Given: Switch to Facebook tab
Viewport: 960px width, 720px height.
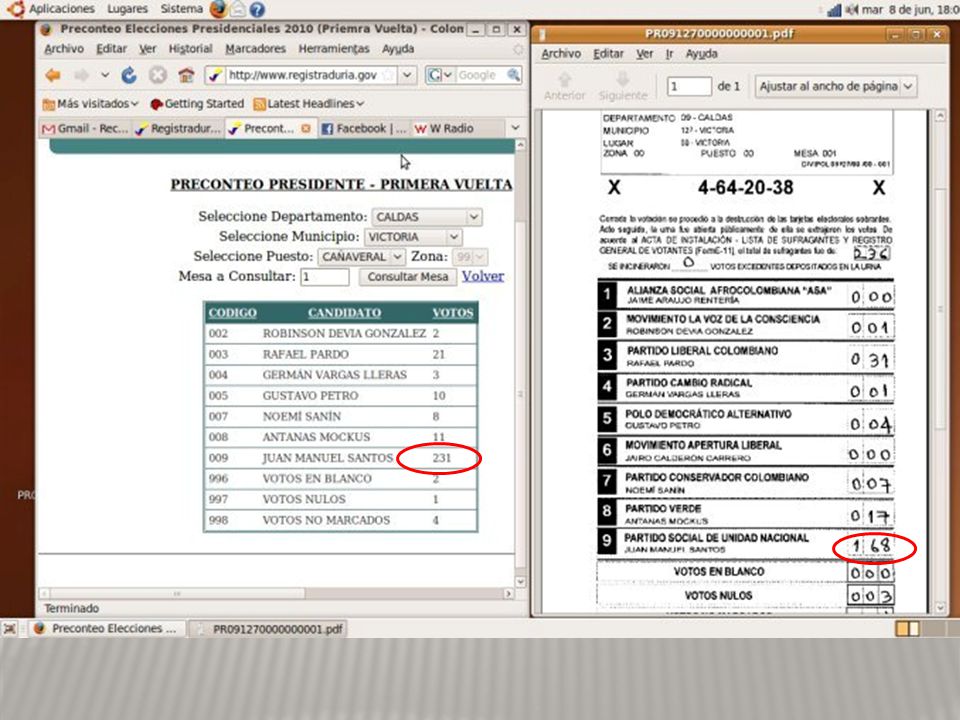Looking at the screenshot, I should tap(364, 129).
